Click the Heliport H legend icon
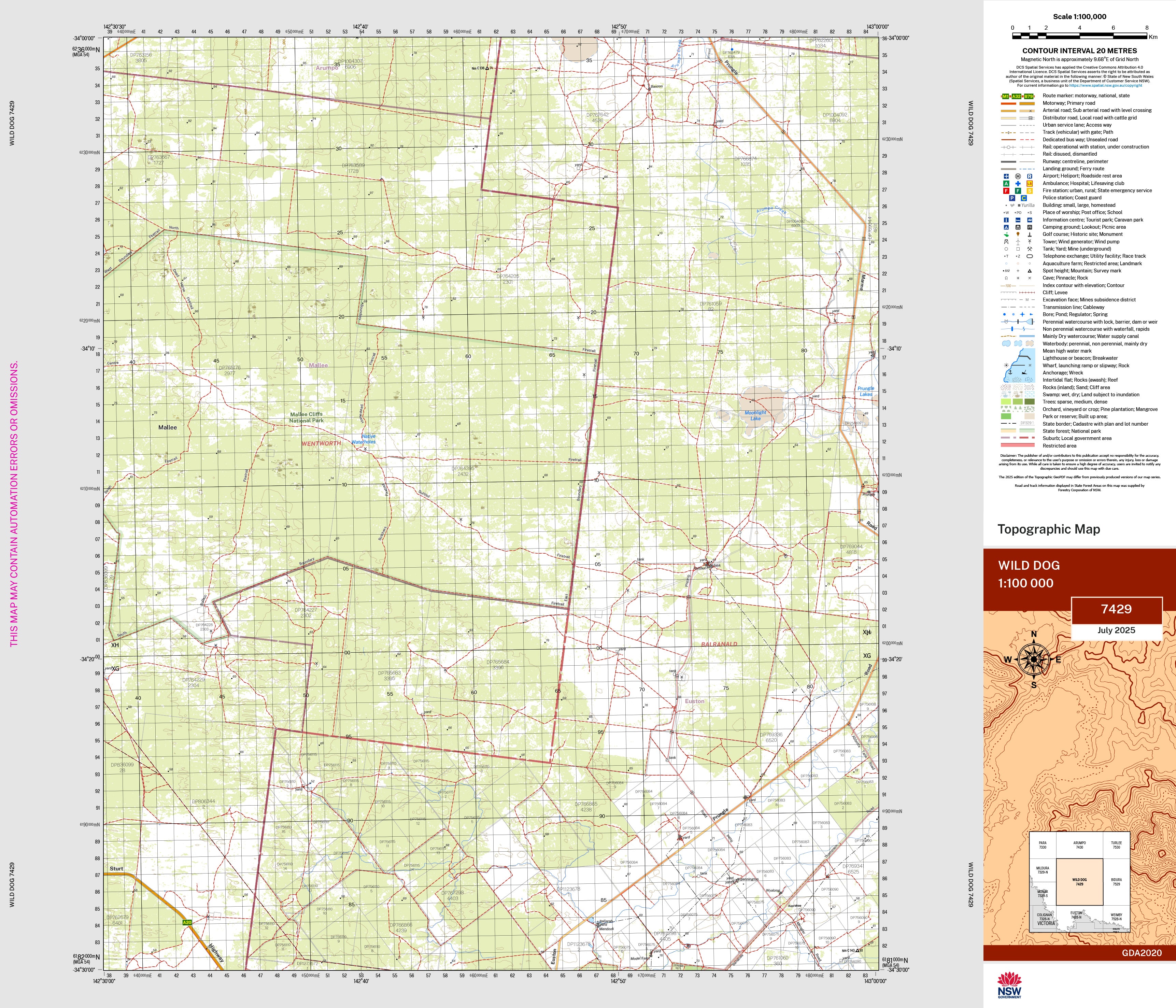The image size is (1176, 1008). (1018, 176)
